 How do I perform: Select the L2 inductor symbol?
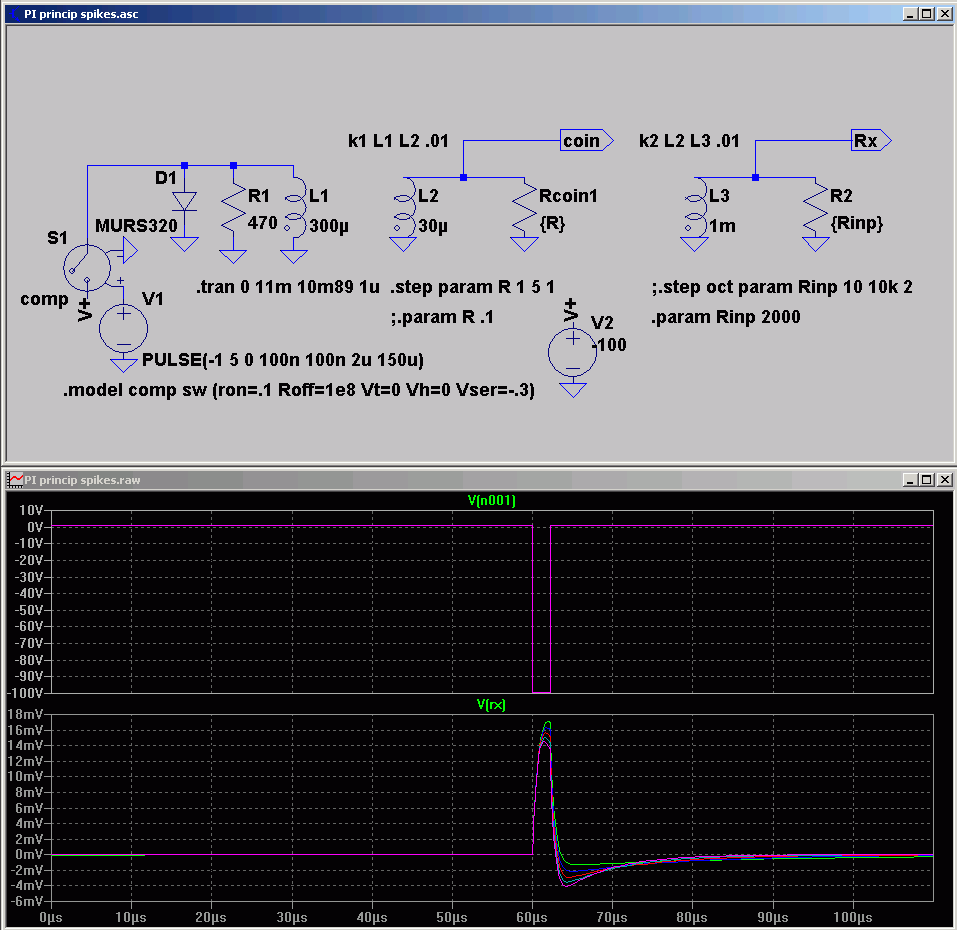tap(403, 210)
